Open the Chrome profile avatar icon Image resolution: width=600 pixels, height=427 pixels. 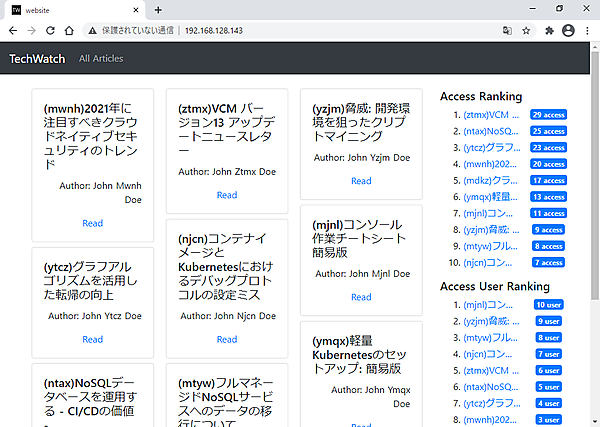[568, 30]
